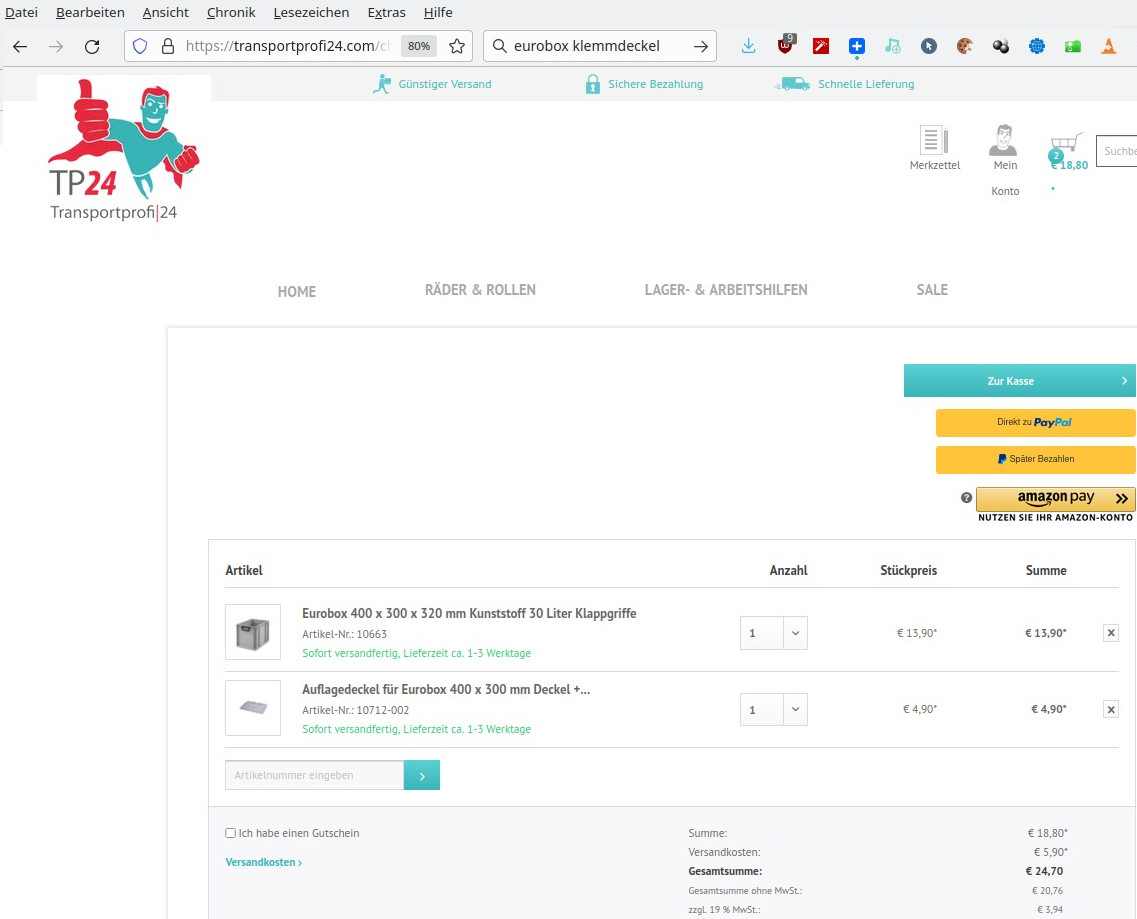
Task: Click the Artikelnummer eingeben field
Action: click(x=314, y=775)
